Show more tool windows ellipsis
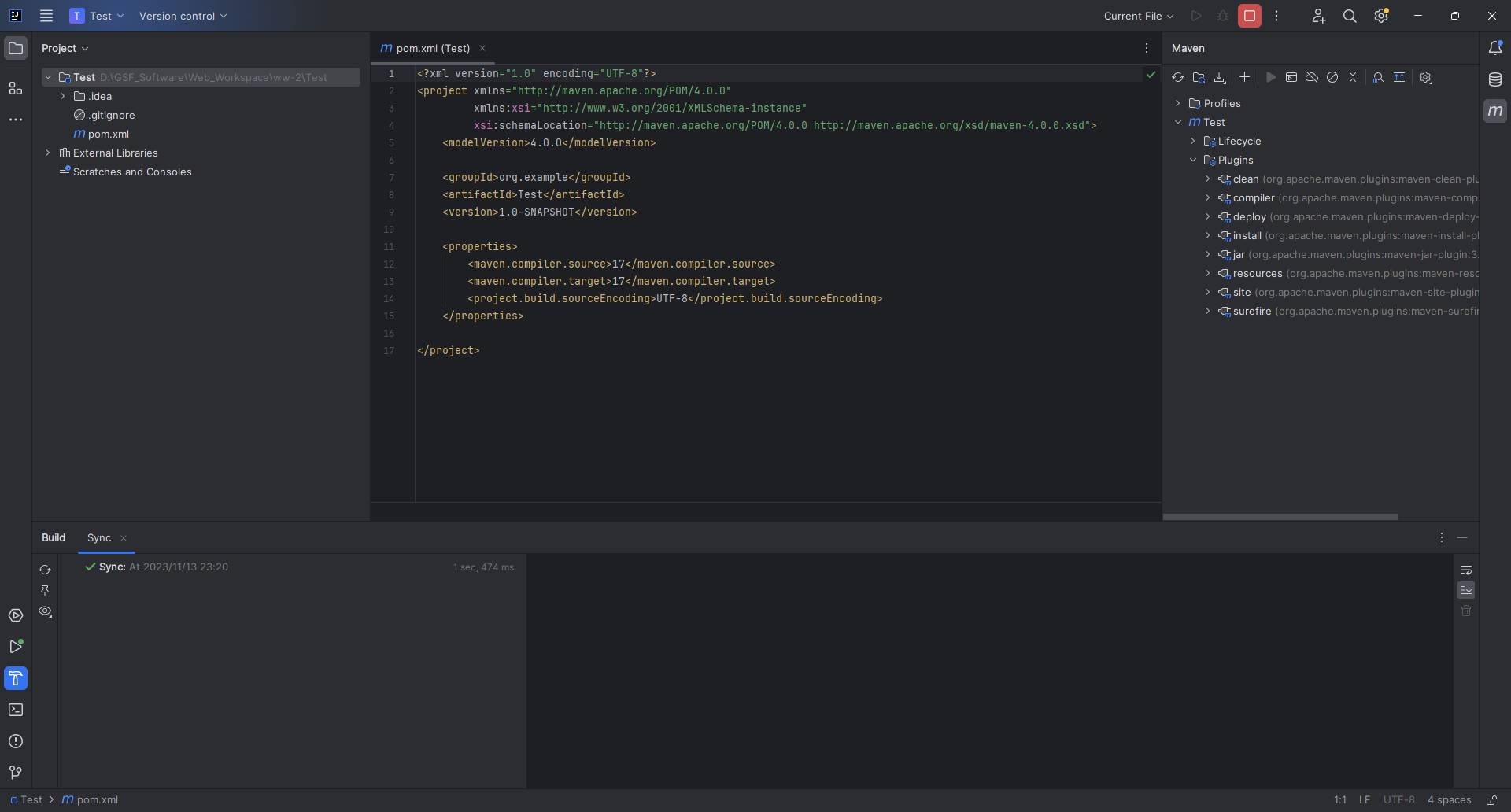Image resolution: width=1511 pixels, height=812 pixels. coord(16,120)
